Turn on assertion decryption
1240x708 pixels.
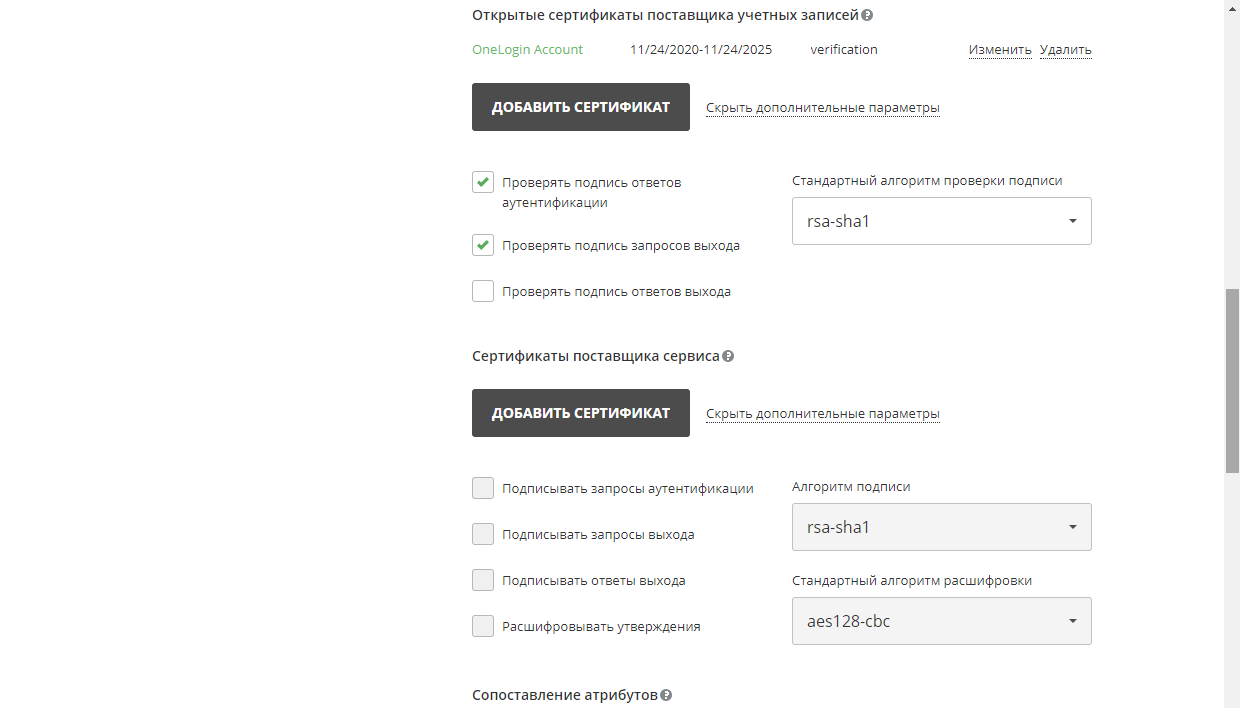click(x=483, y=626)
